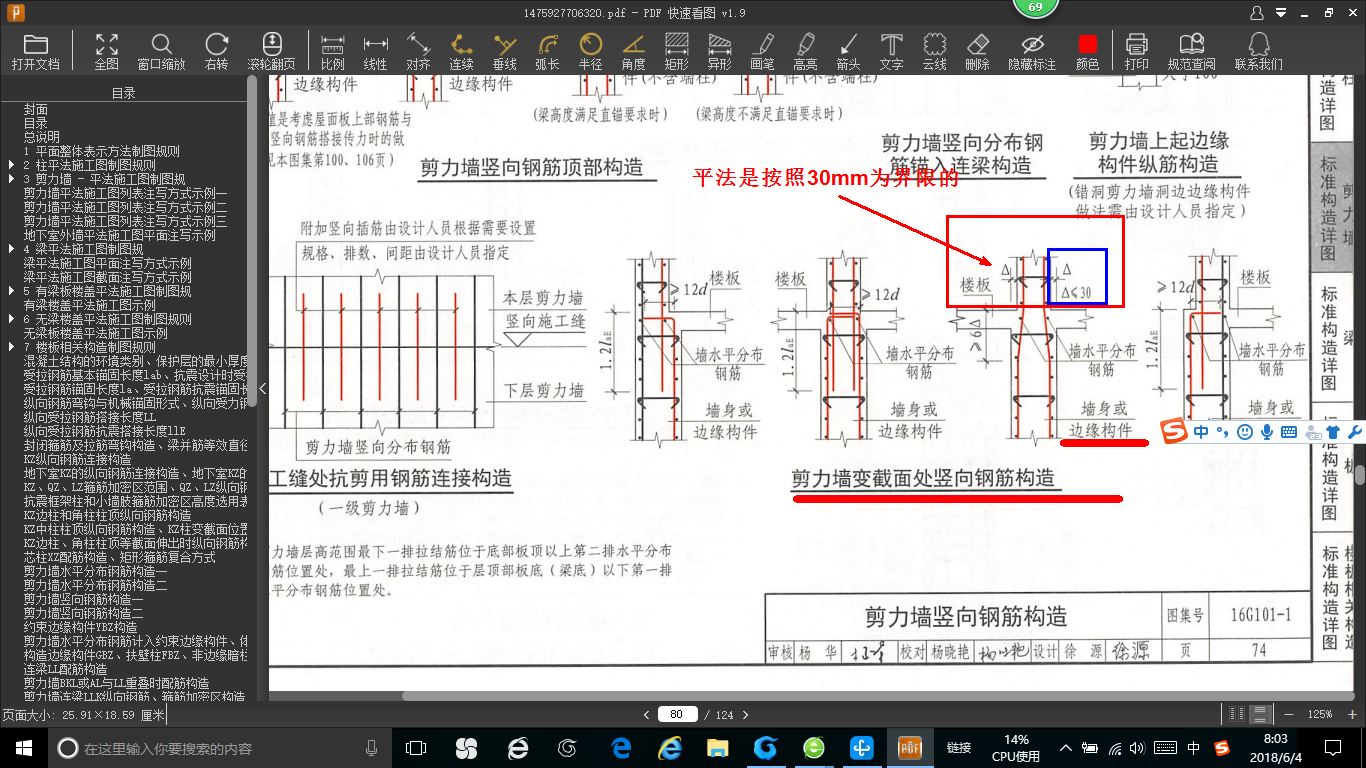
Task: Open bookmark 梁平法施工图截面注写方式示例
Action: click(x=108, y=277)
